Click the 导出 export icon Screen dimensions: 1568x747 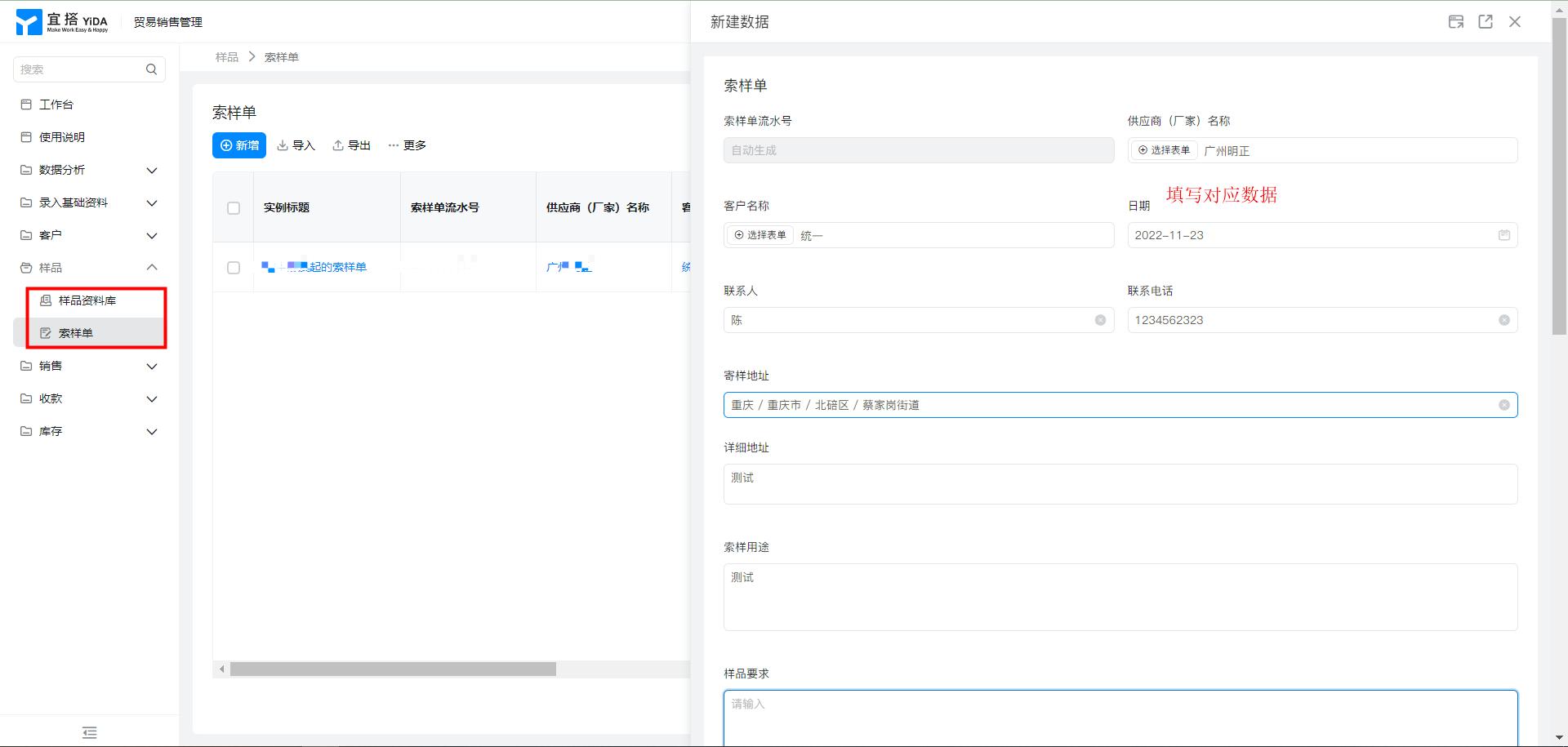338,145
